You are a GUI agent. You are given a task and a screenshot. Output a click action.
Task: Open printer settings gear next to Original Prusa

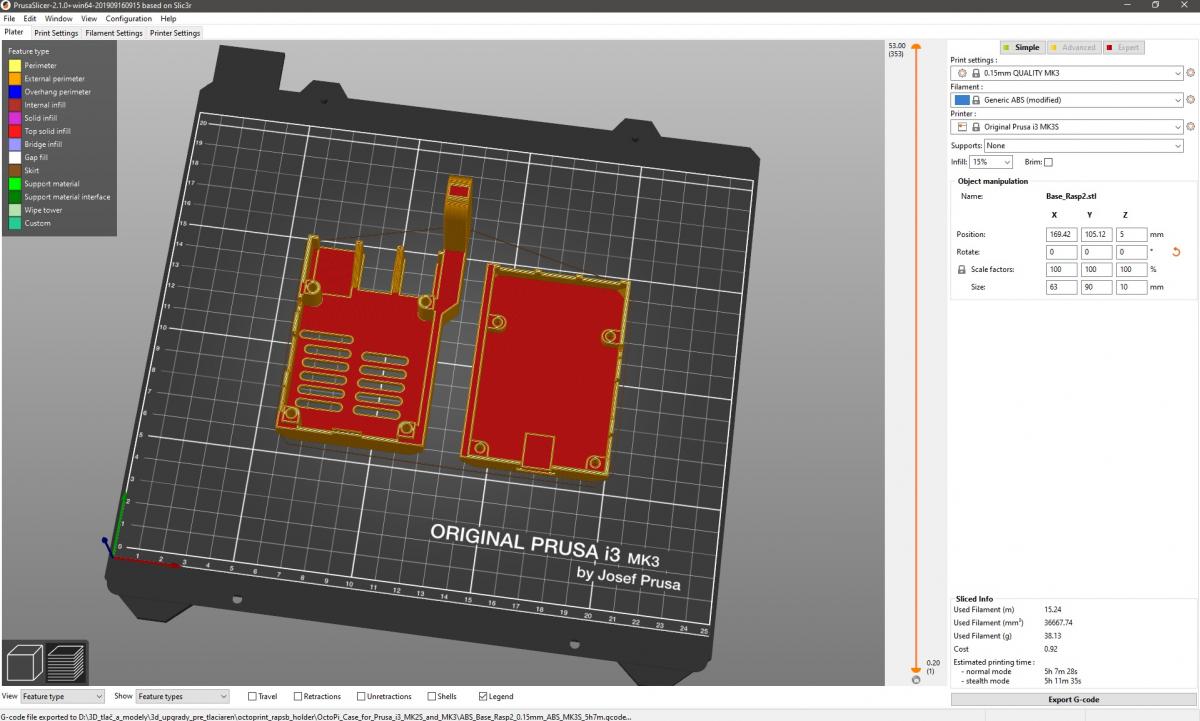click(x=1190, y=127)
